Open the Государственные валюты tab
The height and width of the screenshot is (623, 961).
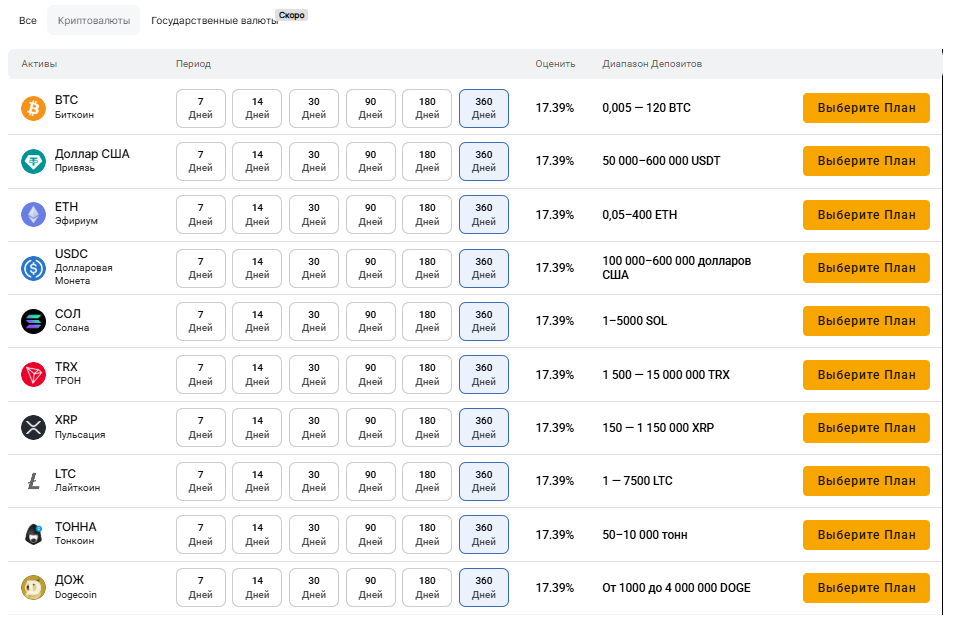coord(215,20)
